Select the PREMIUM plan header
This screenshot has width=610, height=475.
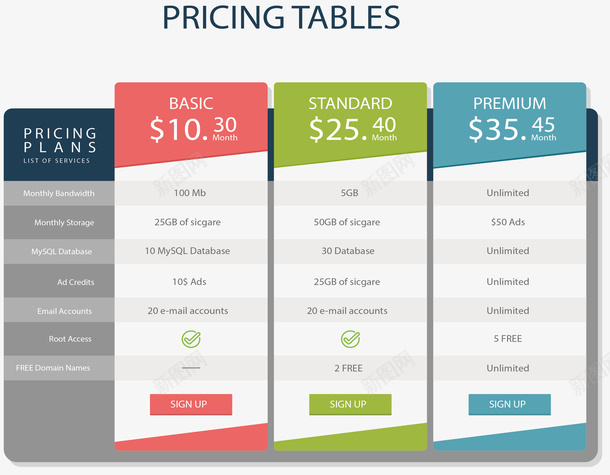(510, 103)
